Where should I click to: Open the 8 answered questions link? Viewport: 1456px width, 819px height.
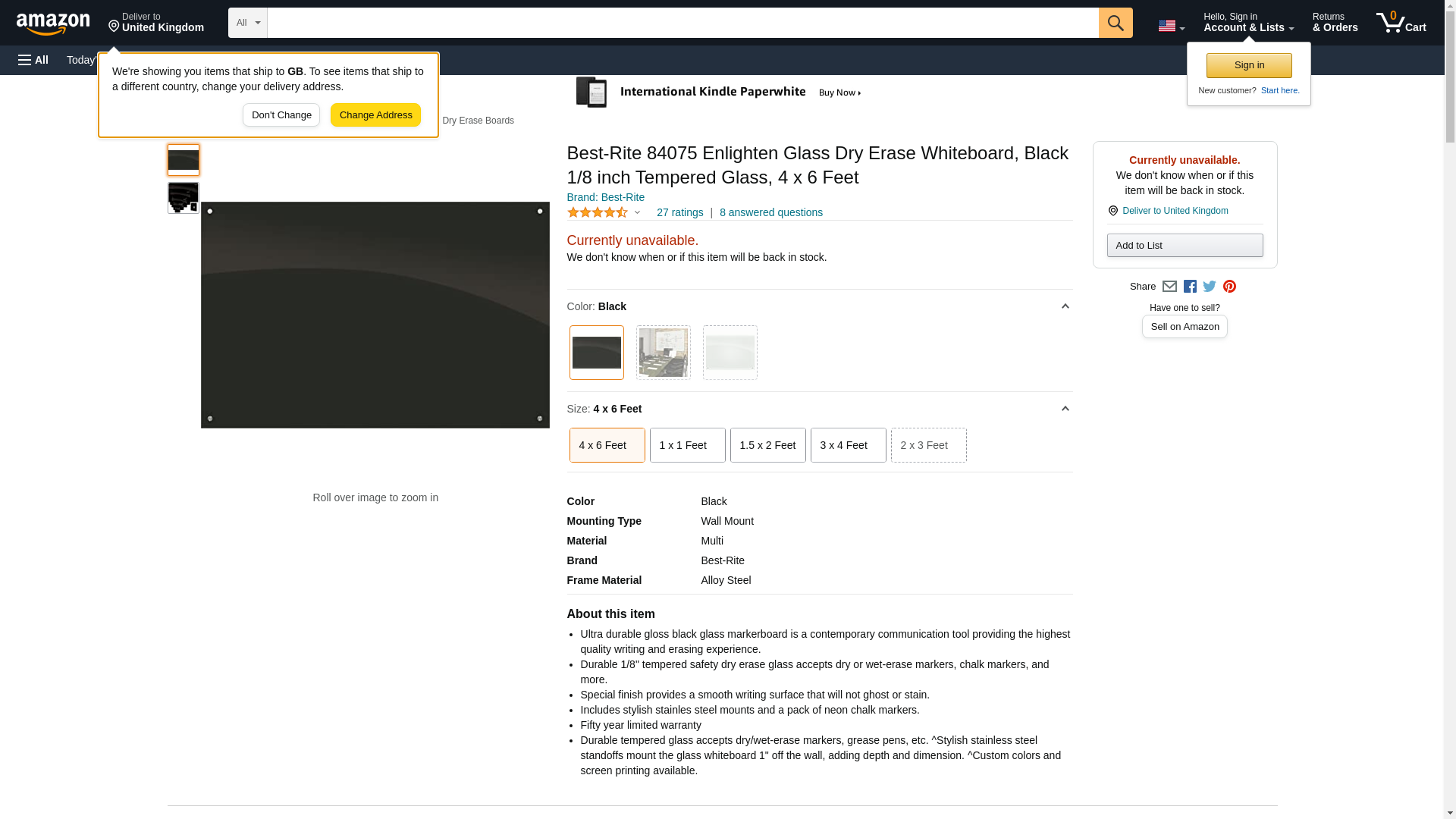770,212
